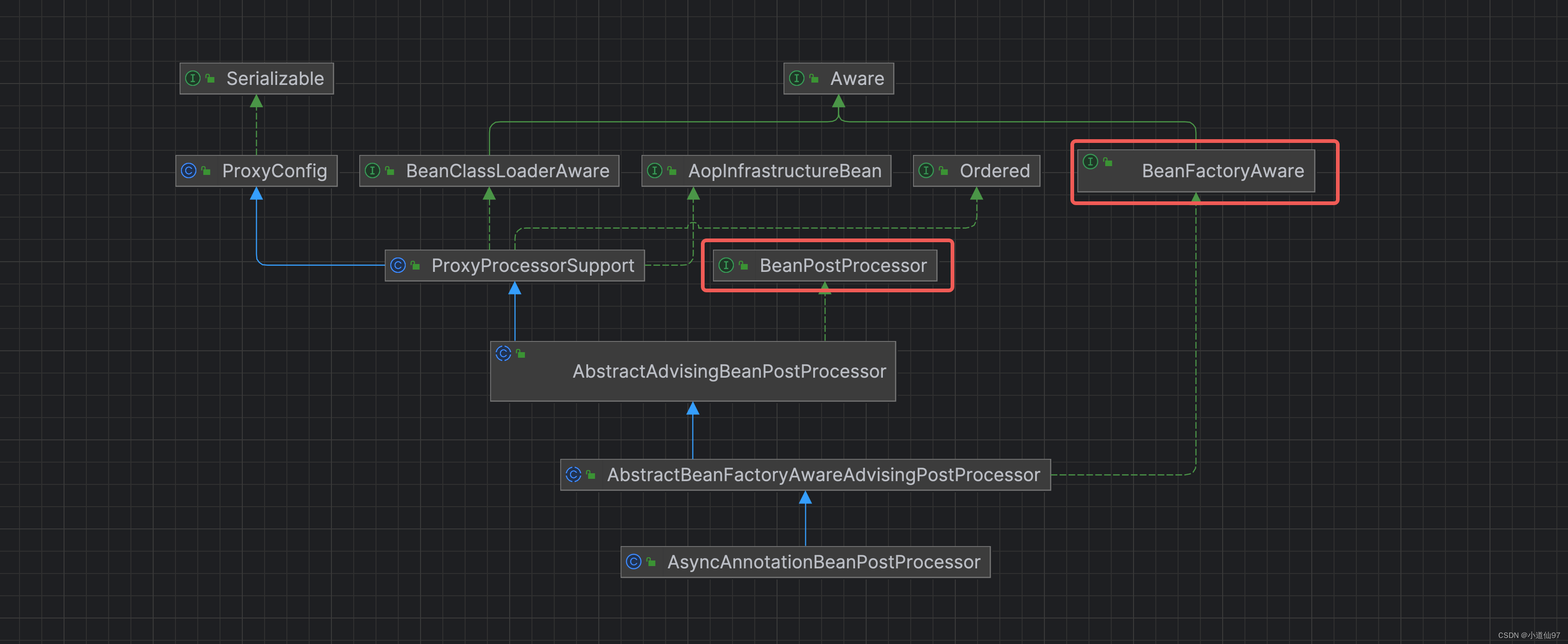This screenshot has height=644, width=1568.
Task: Select the AsyncAnnotationBeanPostProcessor node label
Action: click(823, 562)
